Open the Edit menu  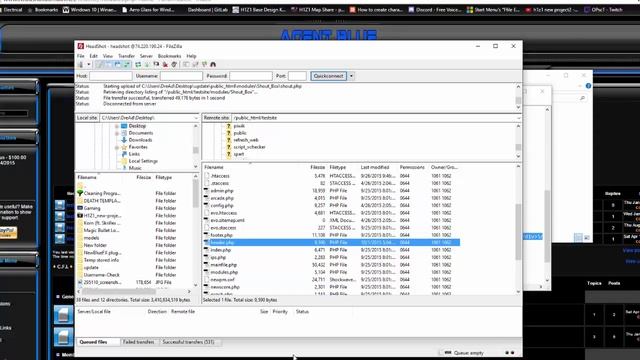tap(93, 56)
